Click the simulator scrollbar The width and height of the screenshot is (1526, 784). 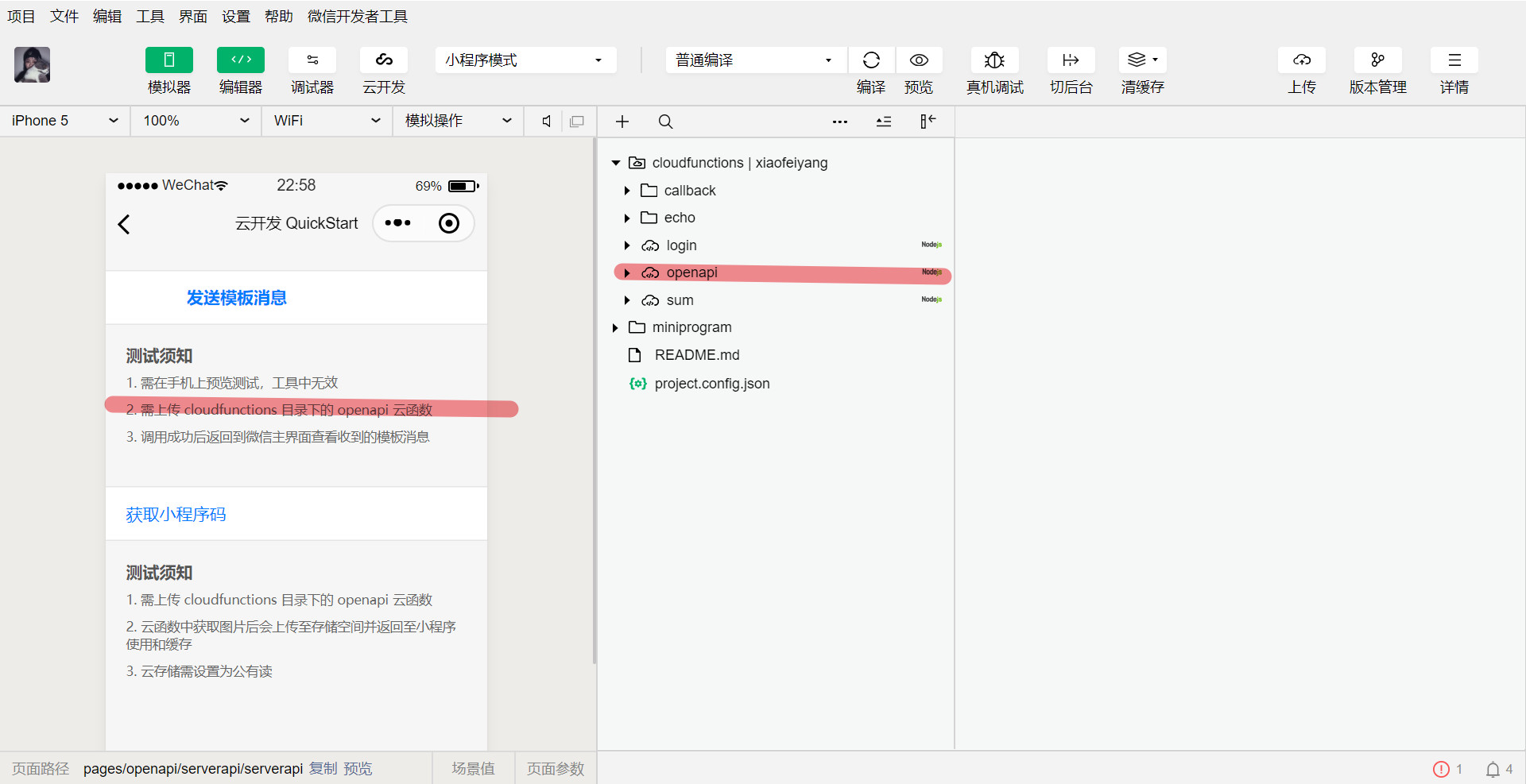(x=595, y=401)
